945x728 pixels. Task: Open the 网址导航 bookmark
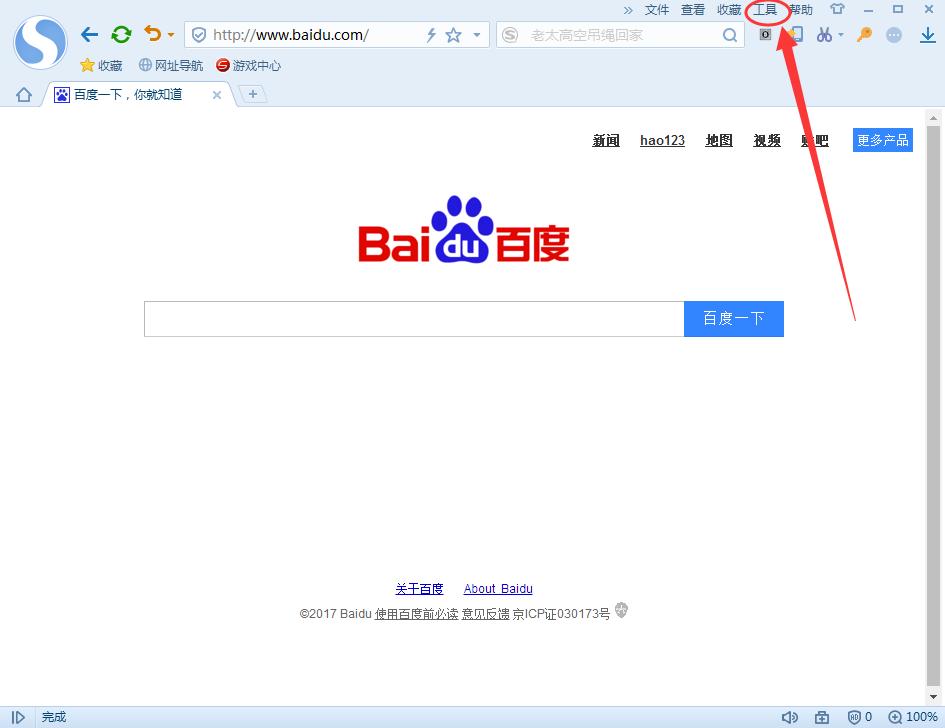pyautogui.click(x=171, y=65)
